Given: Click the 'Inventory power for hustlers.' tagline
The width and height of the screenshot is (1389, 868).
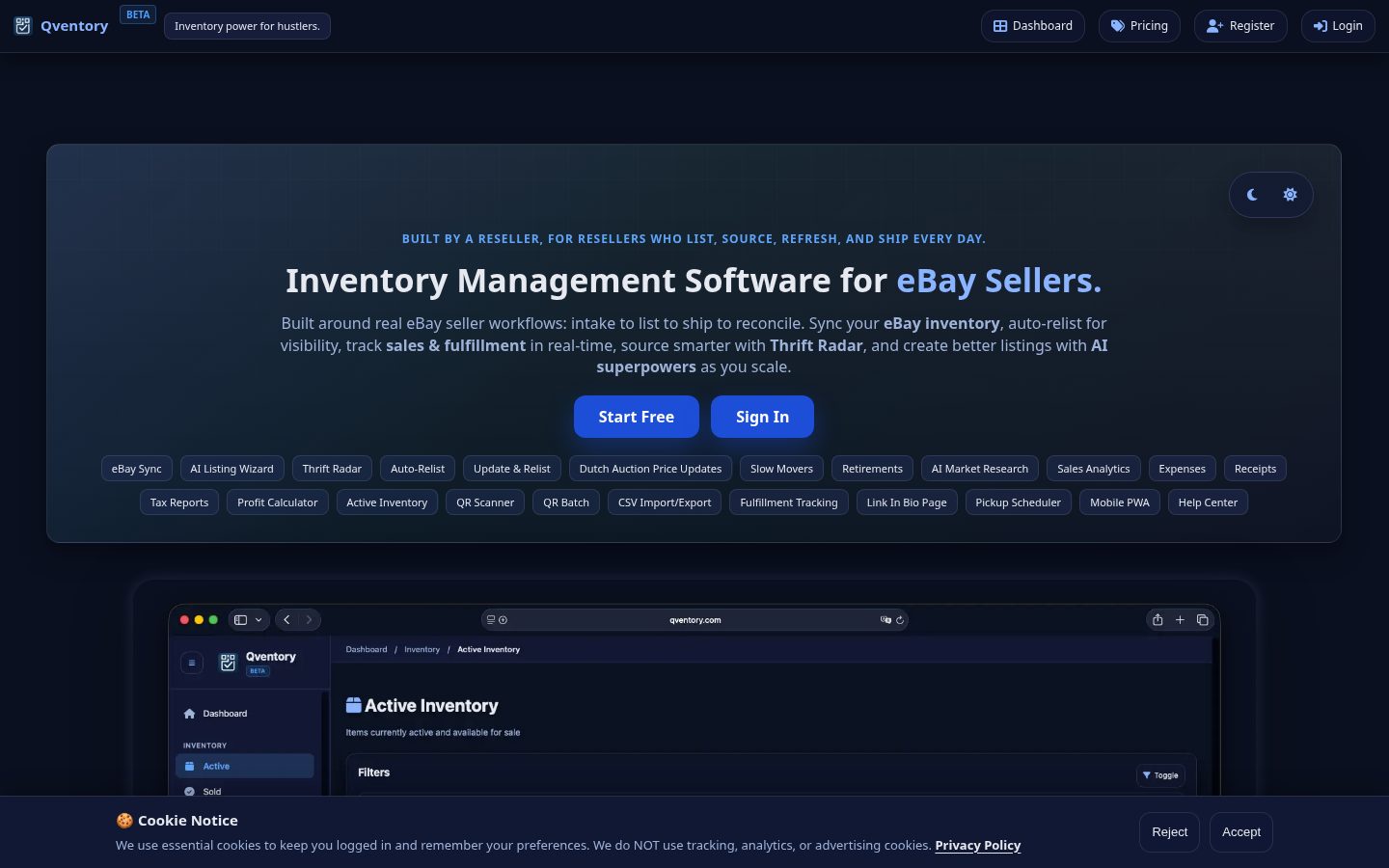Looking at the screenshot, I should pos(247,26).
